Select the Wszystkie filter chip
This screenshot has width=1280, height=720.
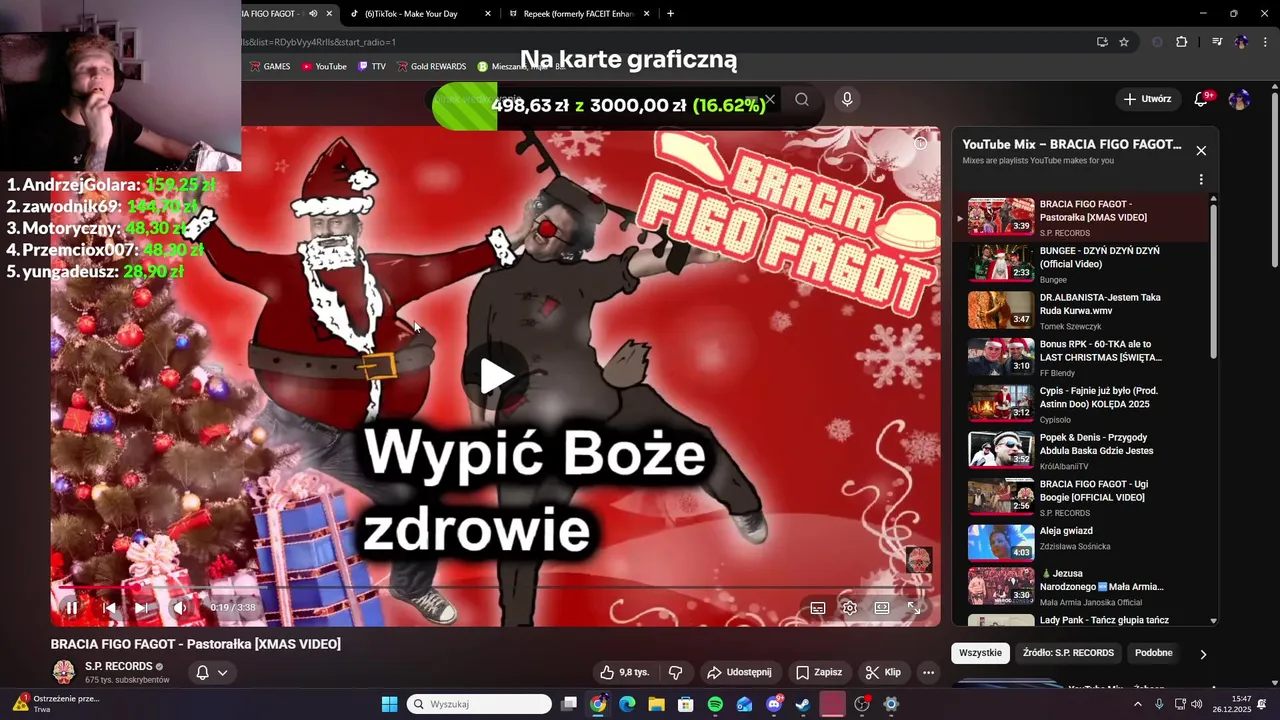(x=980, y=653)
